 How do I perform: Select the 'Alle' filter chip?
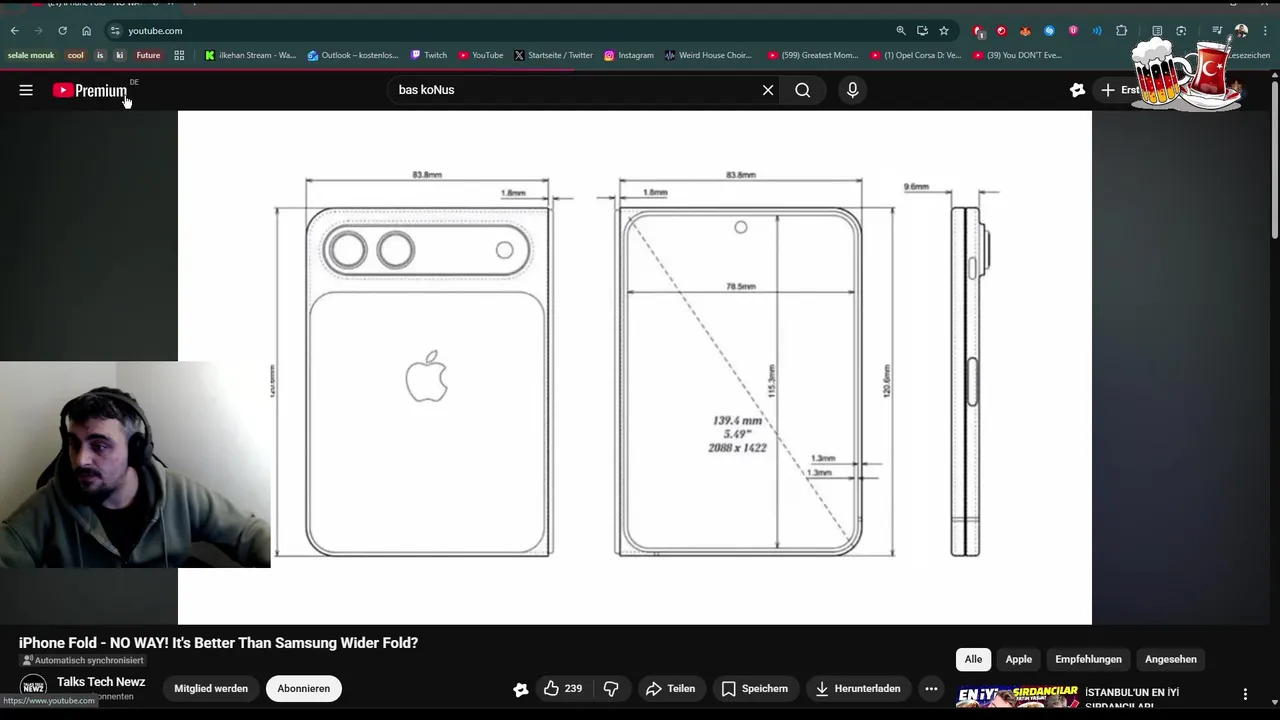[x=973, y=659]
